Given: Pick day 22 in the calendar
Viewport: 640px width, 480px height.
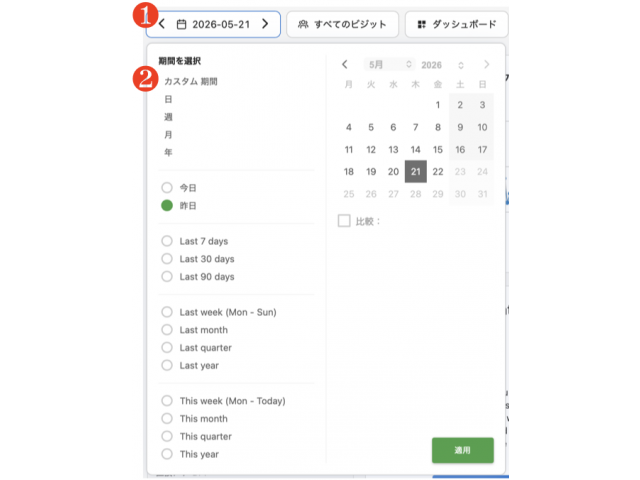Looking at the screenshot, I should click(x=438, y=171).
